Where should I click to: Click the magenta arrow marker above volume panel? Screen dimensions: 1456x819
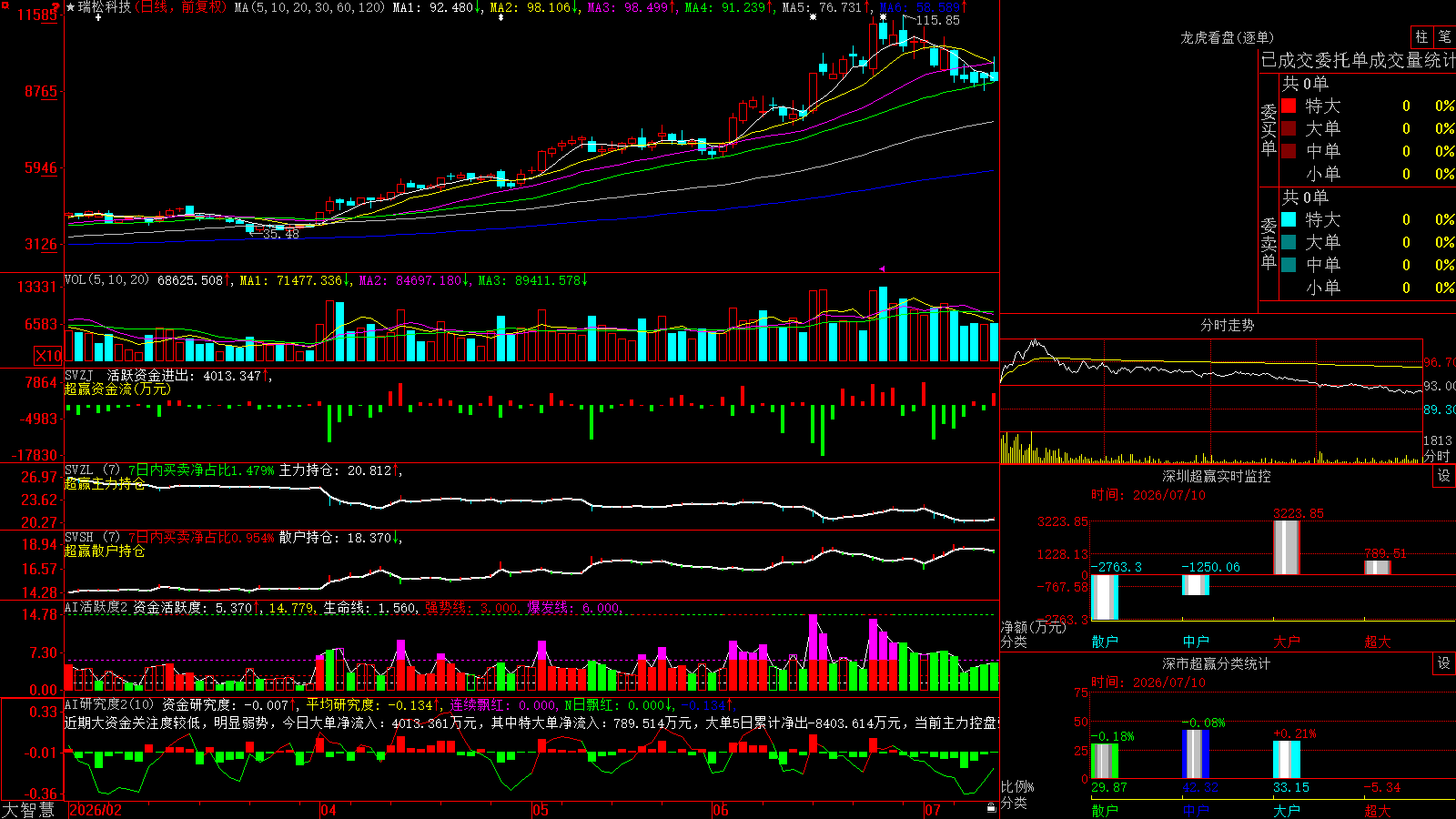881,268
